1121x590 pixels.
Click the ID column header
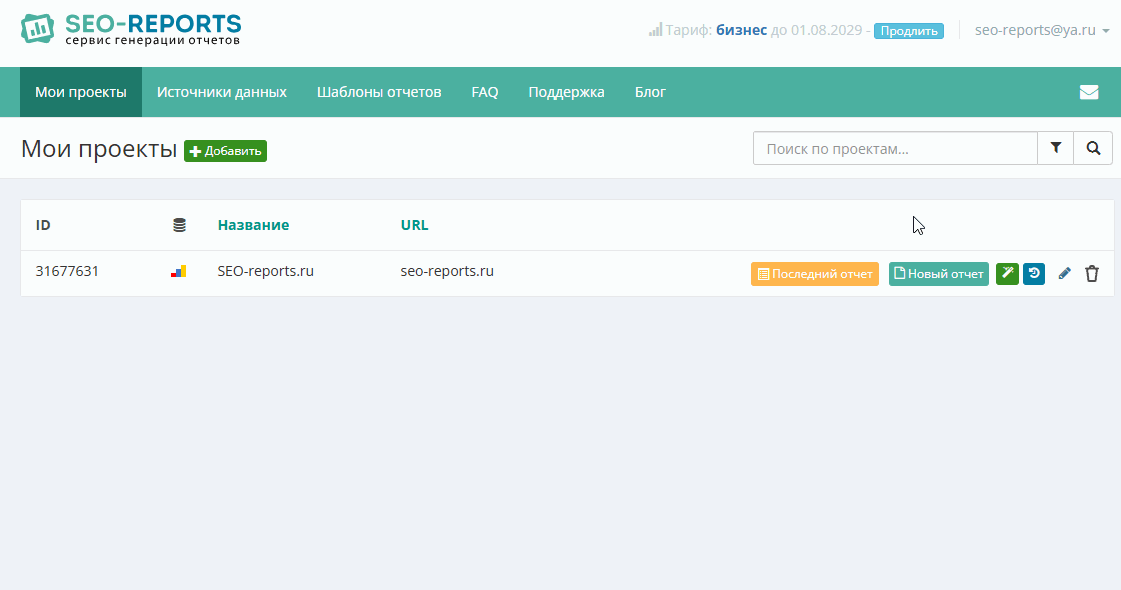(43, 225)
